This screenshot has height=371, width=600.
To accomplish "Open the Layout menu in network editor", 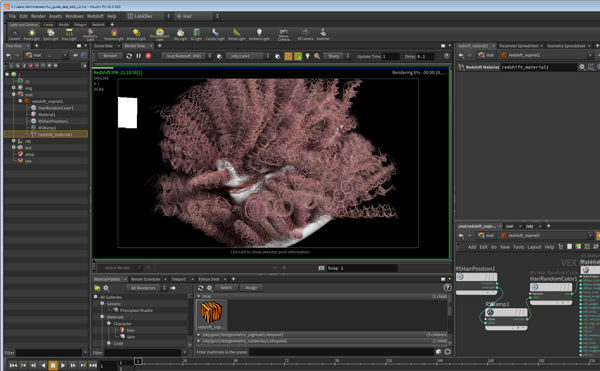I will pos(534,247).
